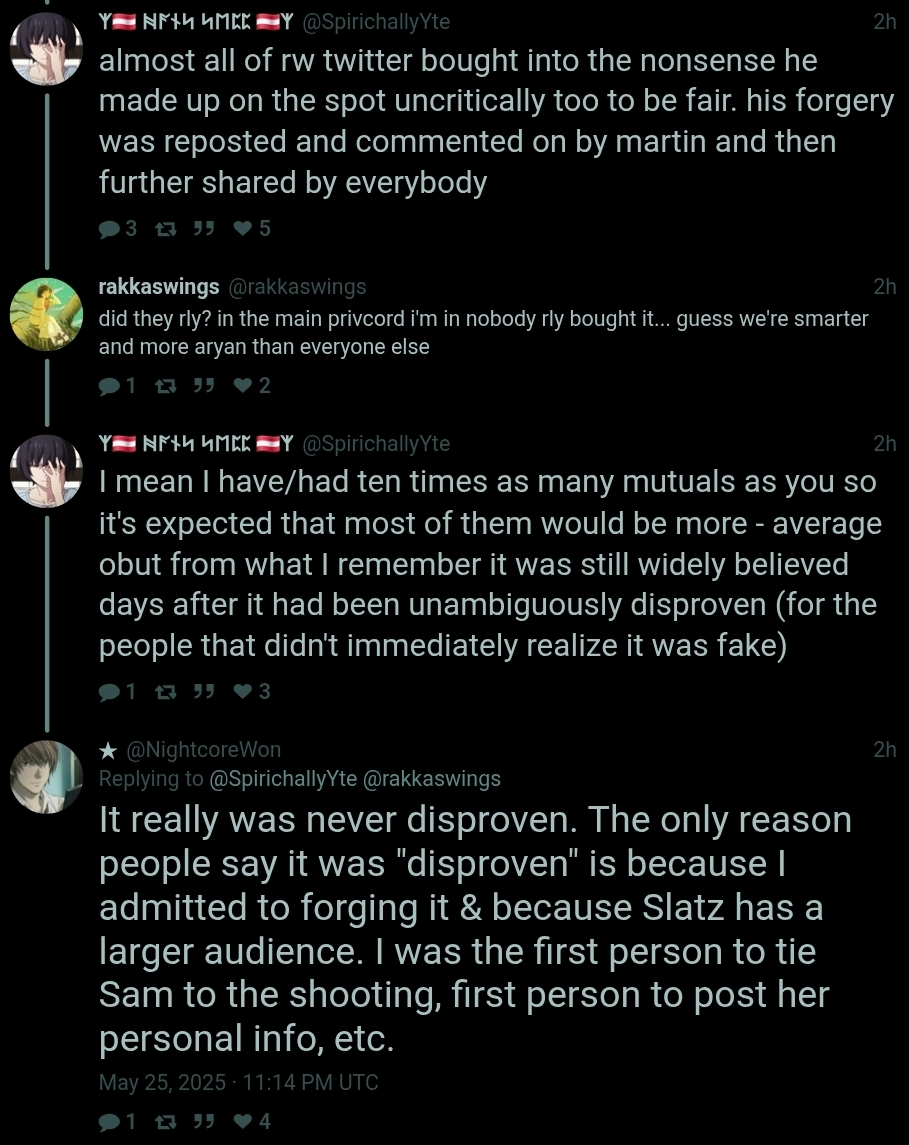This screenshot has width=909, height=1145.
Task: Retweet the first SpirichallyYte tweet
Action: (166, 229)
